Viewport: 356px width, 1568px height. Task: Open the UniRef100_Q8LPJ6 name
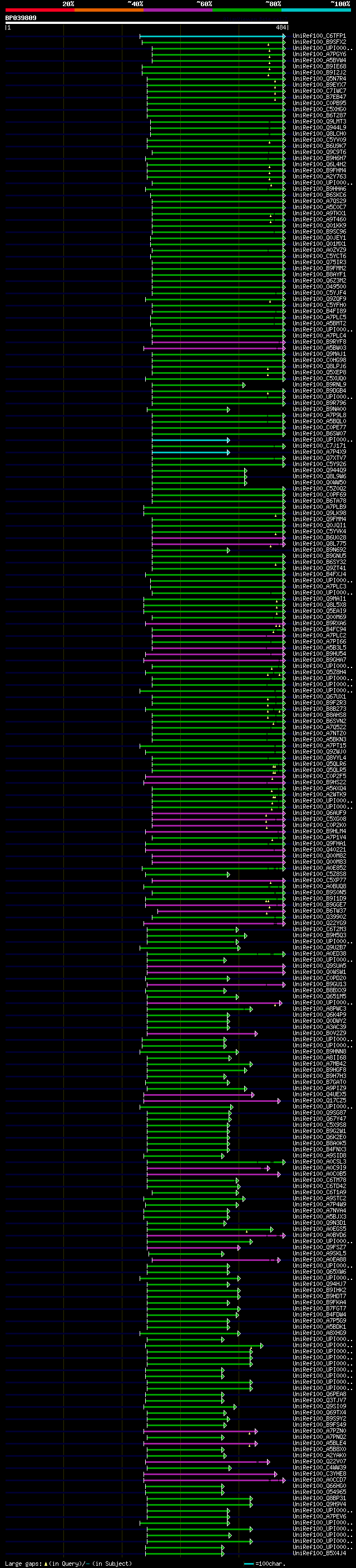click(319, 366)
